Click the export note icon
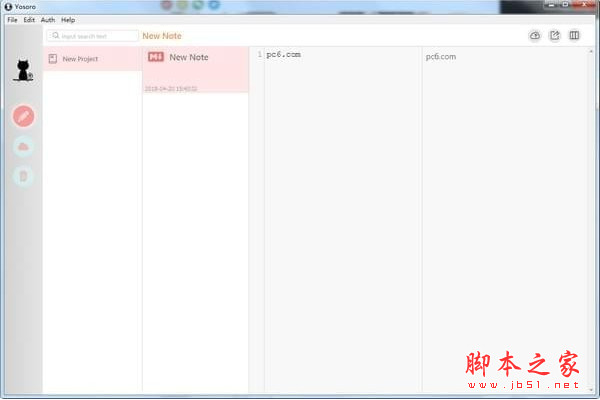This screenshot has height=400, width=600. click(554, 36)
